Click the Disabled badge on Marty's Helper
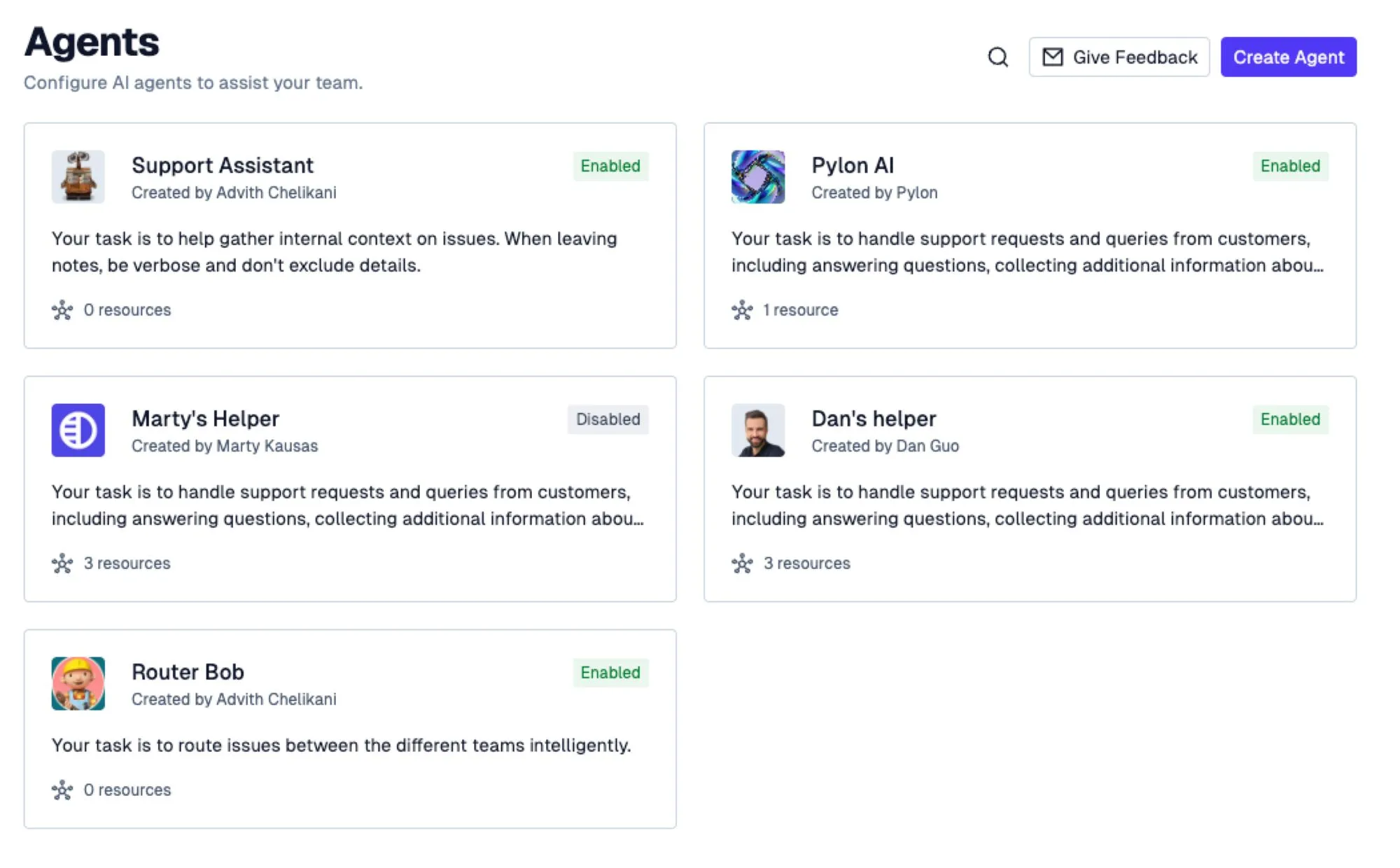This screenshot has height=868, width=1400. click(608, 419)
